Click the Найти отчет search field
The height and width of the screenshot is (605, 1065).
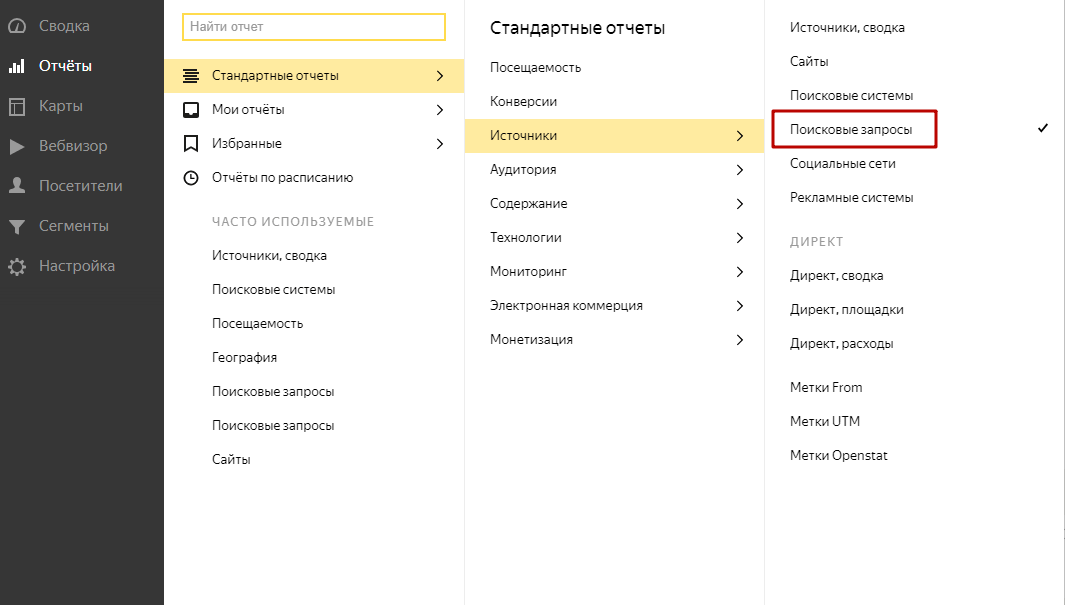[x=313, y=27]
